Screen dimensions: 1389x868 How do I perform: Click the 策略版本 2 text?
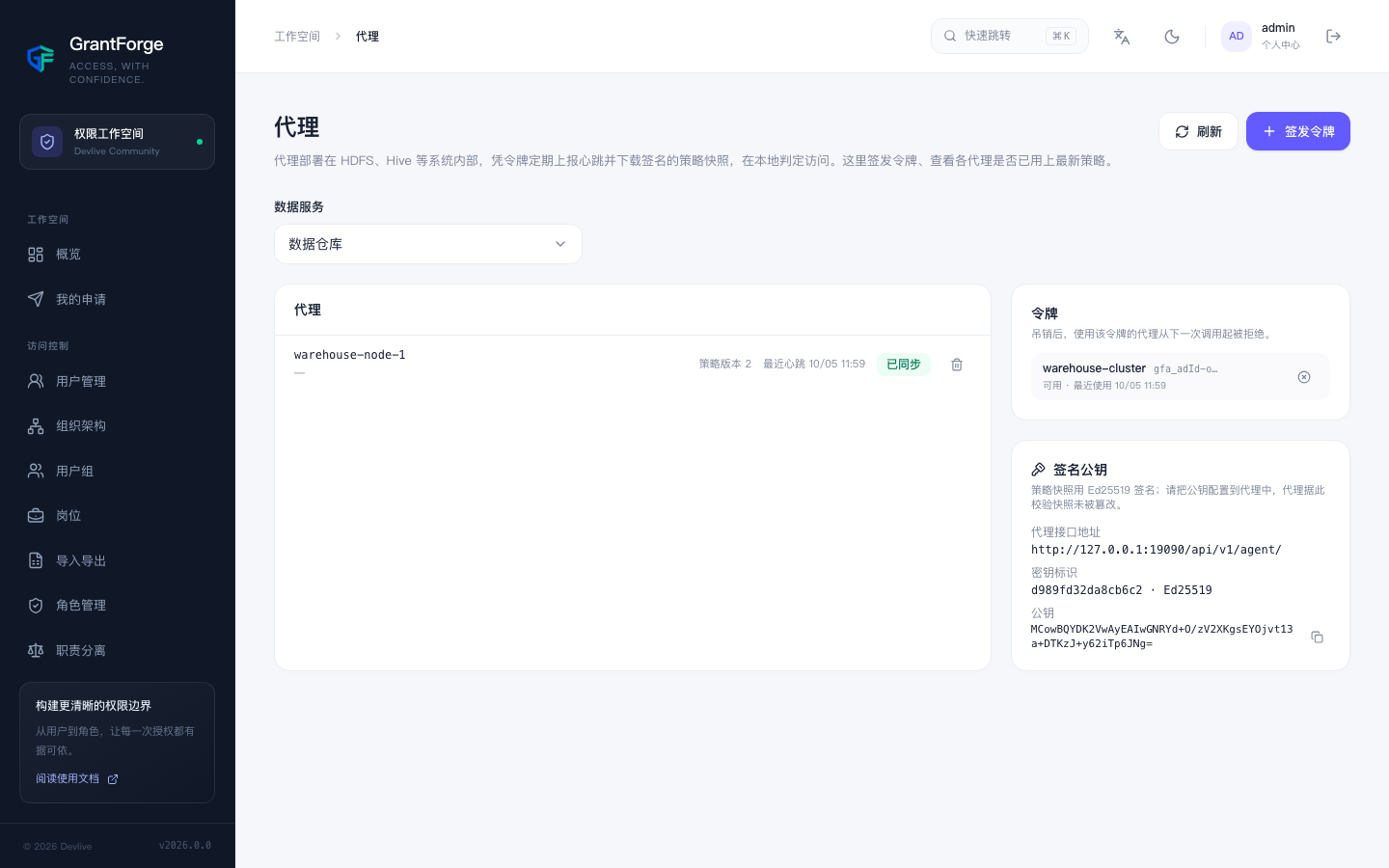725,365
